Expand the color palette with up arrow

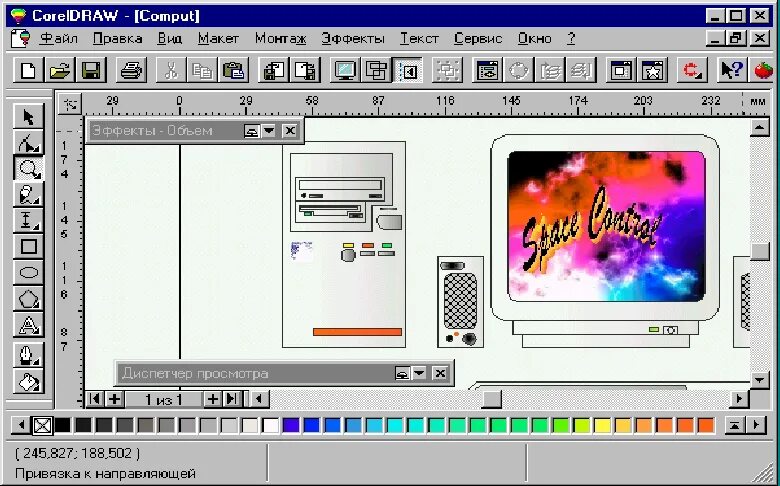[734, 425]
